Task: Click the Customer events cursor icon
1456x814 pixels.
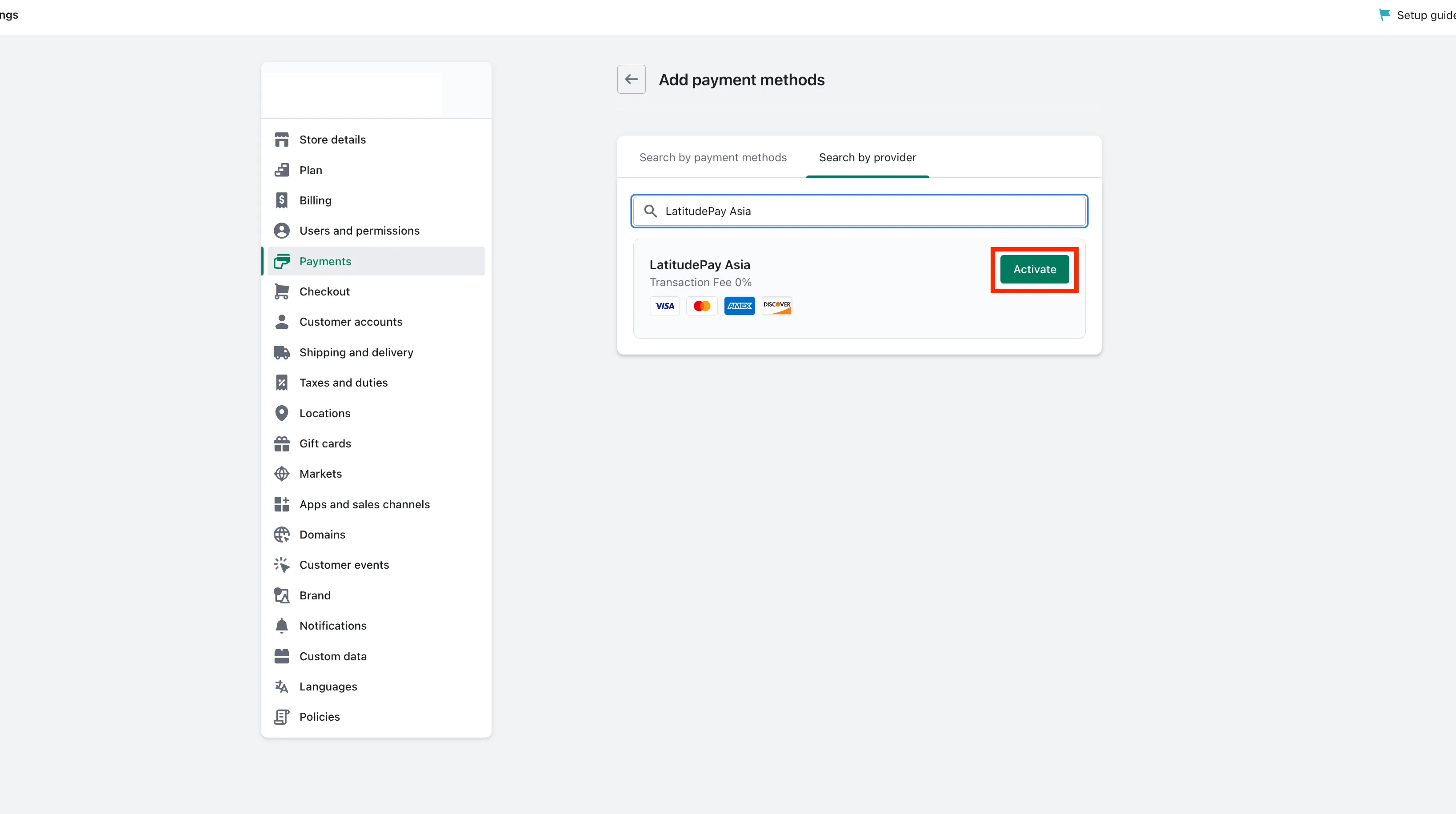Action: pyautogui.click(x=281, y=565)
